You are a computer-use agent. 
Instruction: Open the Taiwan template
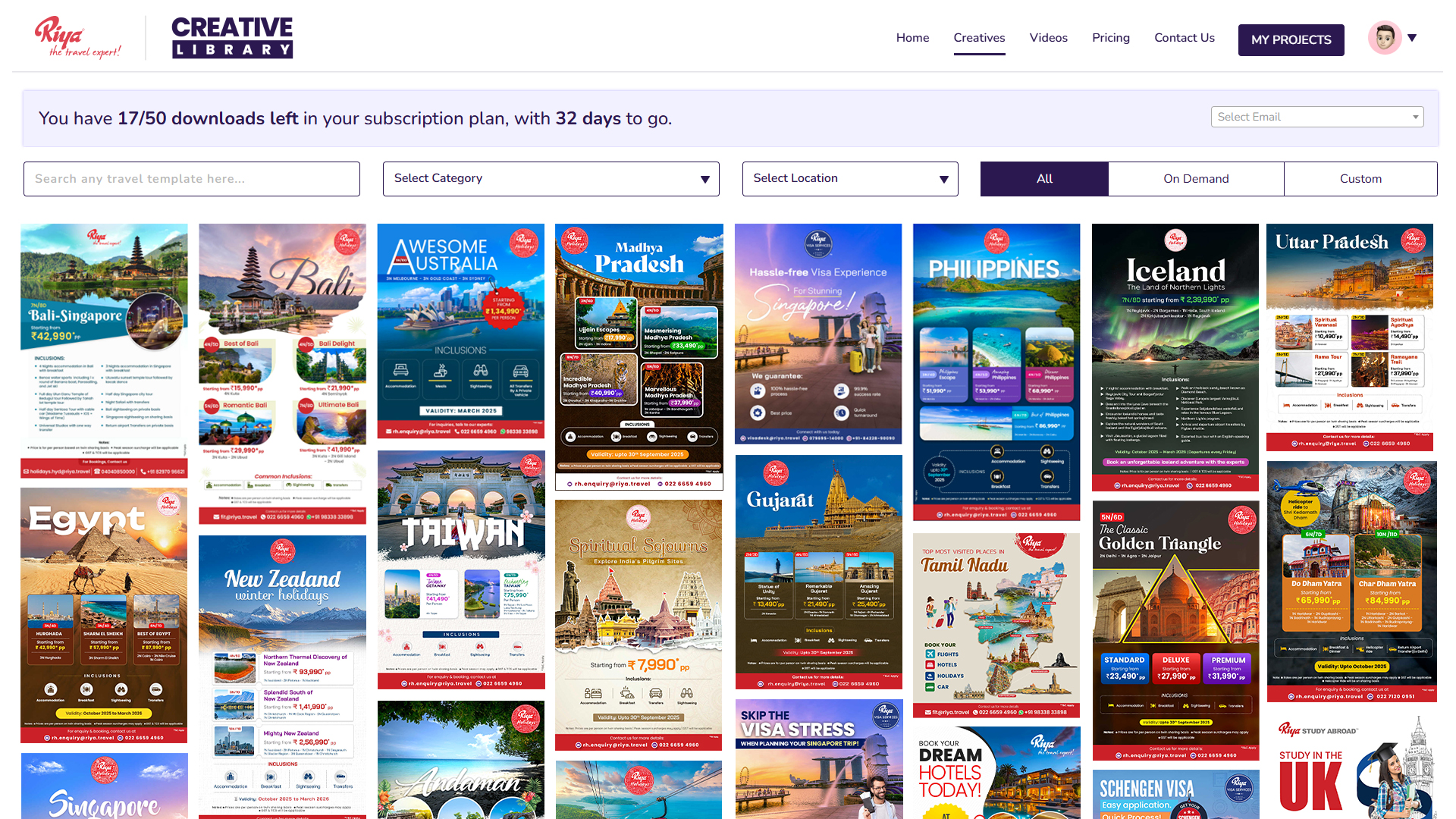point(461,570)
